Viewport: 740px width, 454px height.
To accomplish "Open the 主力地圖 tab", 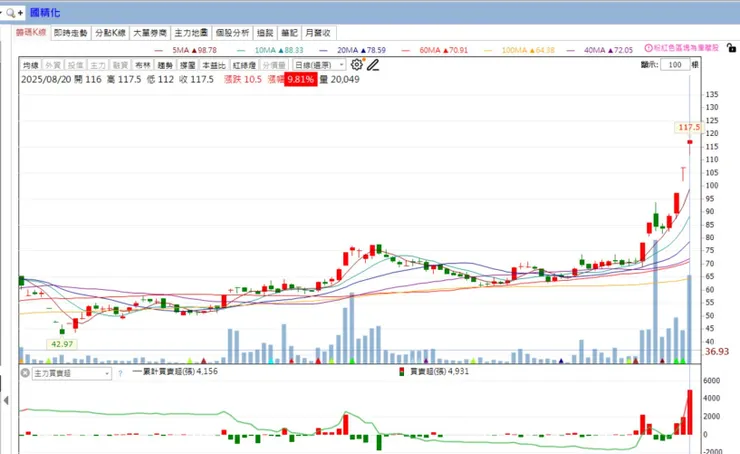I will click(x=191, y=33).
